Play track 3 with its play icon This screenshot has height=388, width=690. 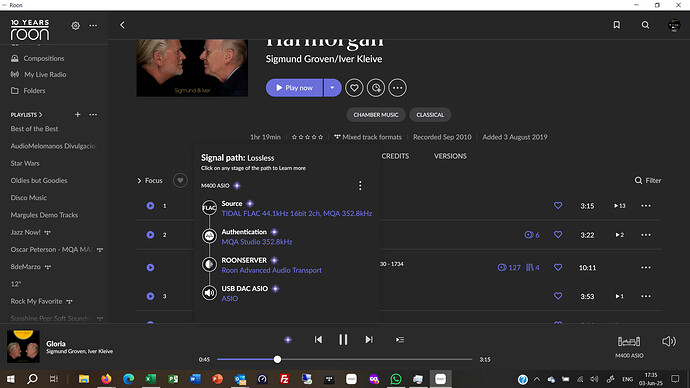(150, 296)
